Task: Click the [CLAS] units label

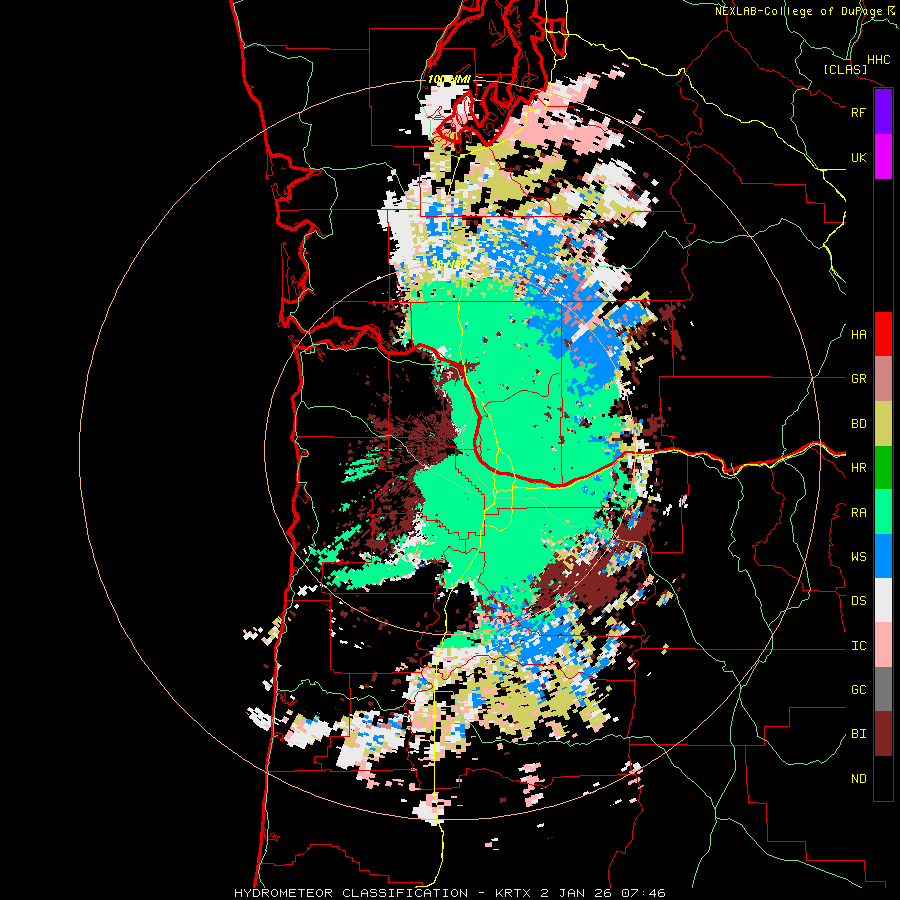Action: point(845,69)
